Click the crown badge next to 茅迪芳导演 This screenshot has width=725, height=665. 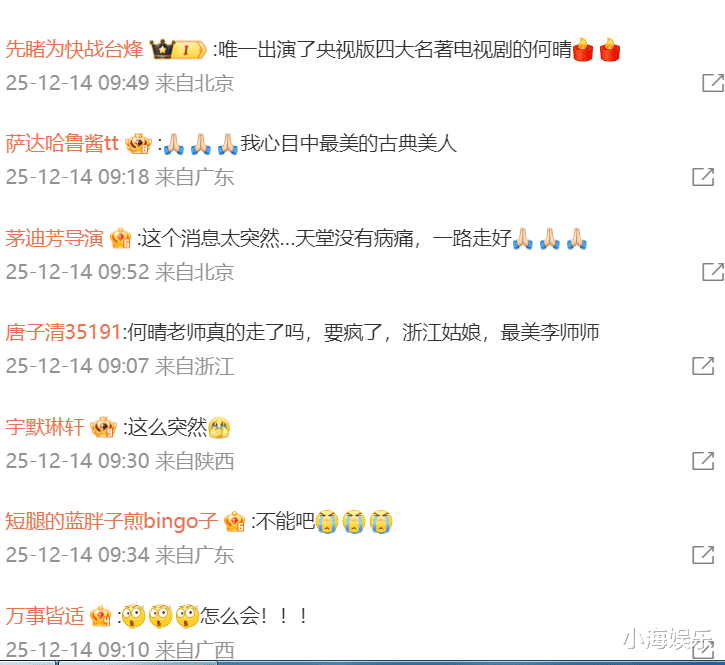click(120, 238)
